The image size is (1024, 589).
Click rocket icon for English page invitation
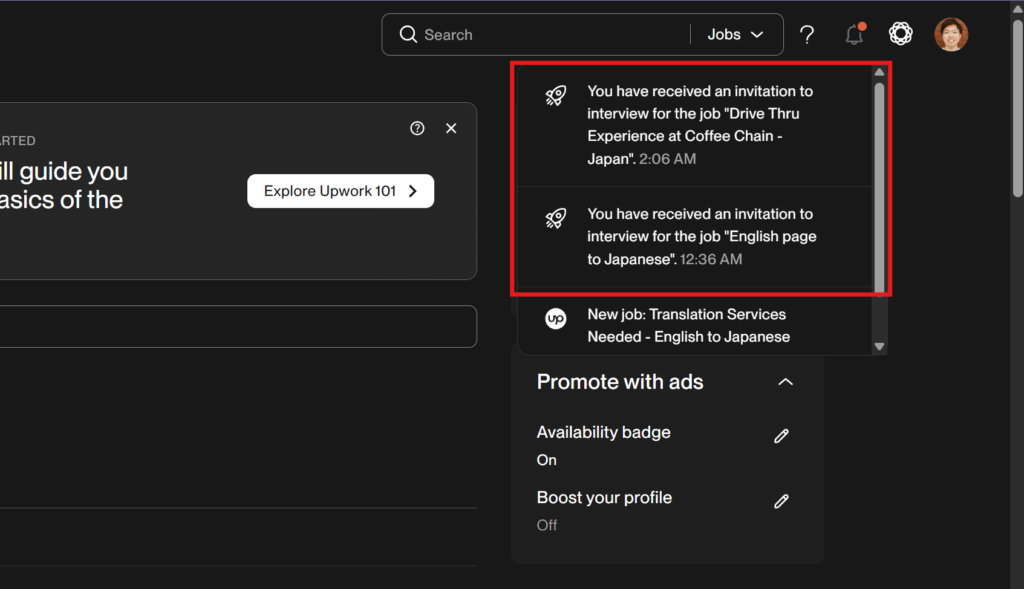(x=555, y=219)
